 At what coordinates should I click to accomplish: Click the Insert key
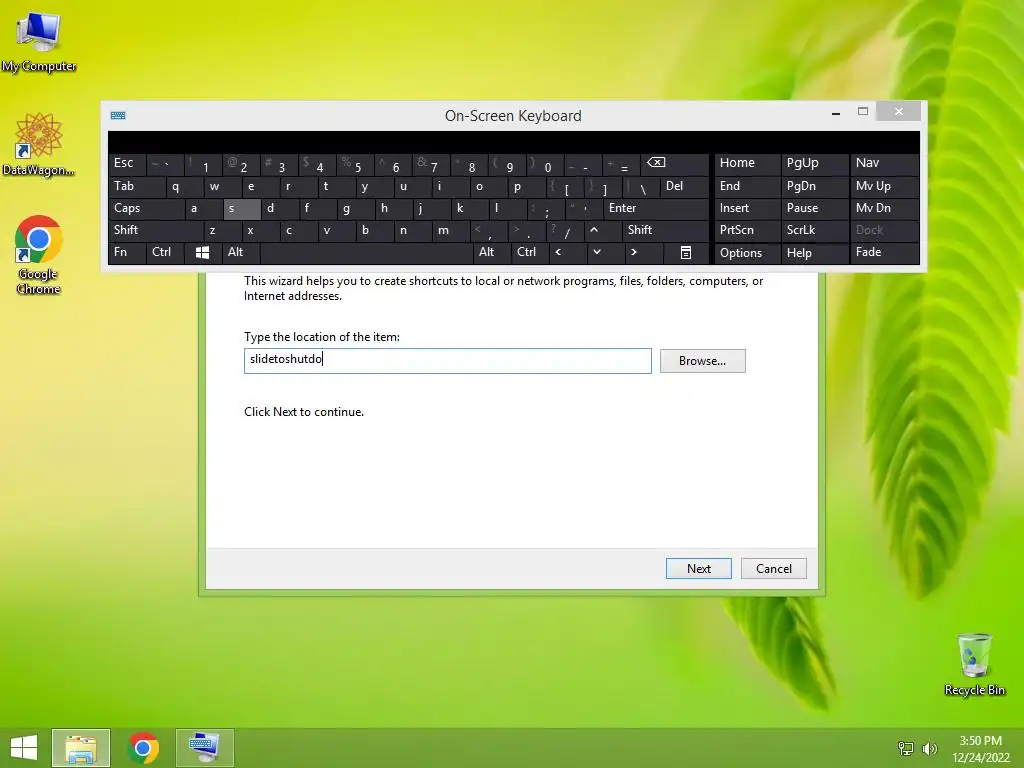[747, 209]
